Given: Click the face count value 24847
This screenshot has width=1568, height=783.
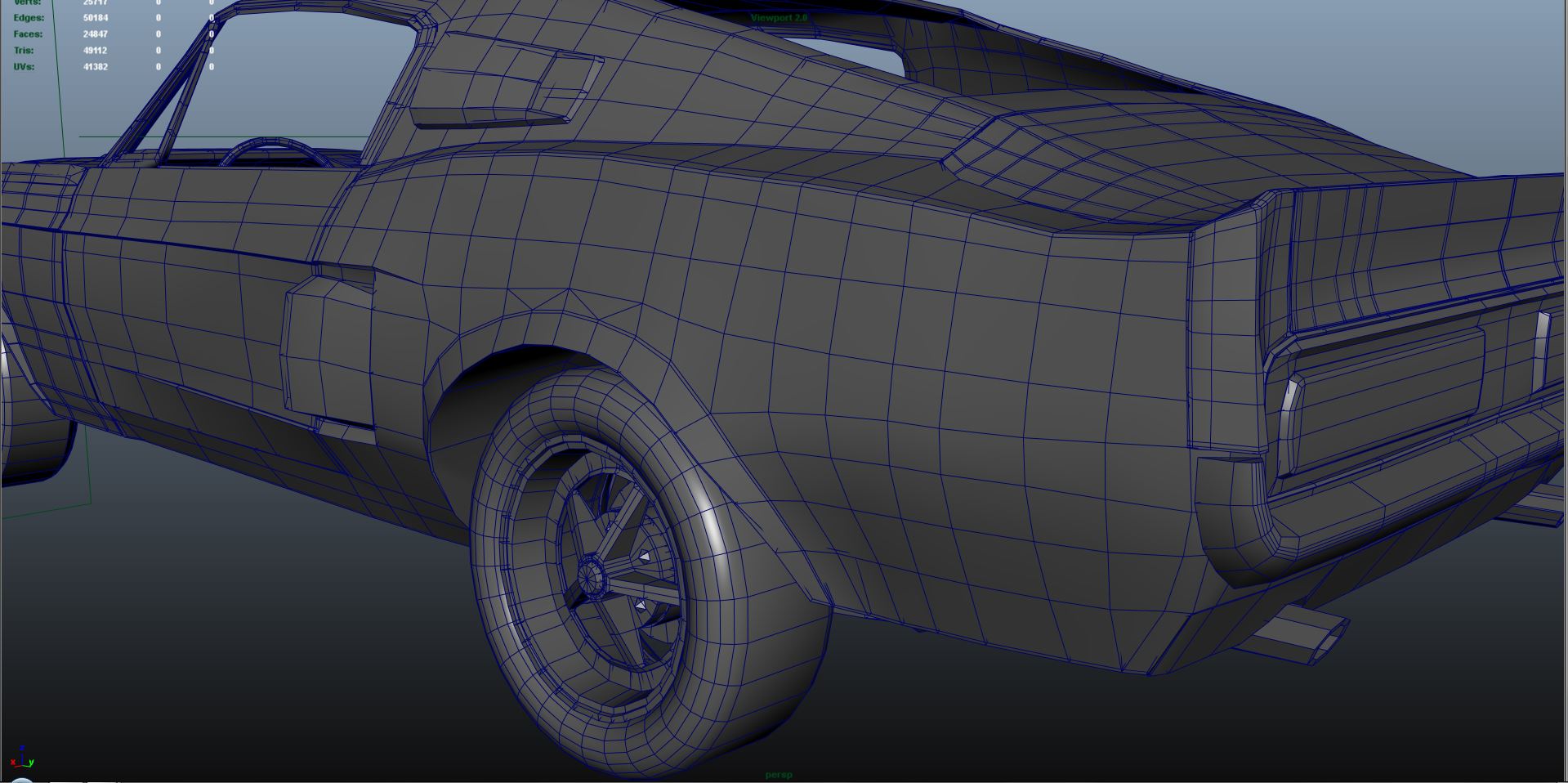Looking at the screenshot, I should tap(96, 34).
